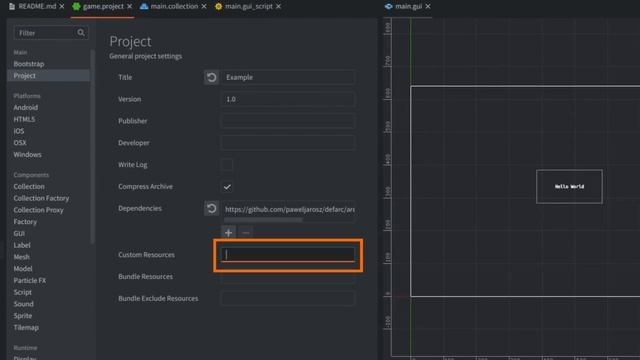Remove a dependency with the minus button
The image size is (640, 360).
click(246, 233)
